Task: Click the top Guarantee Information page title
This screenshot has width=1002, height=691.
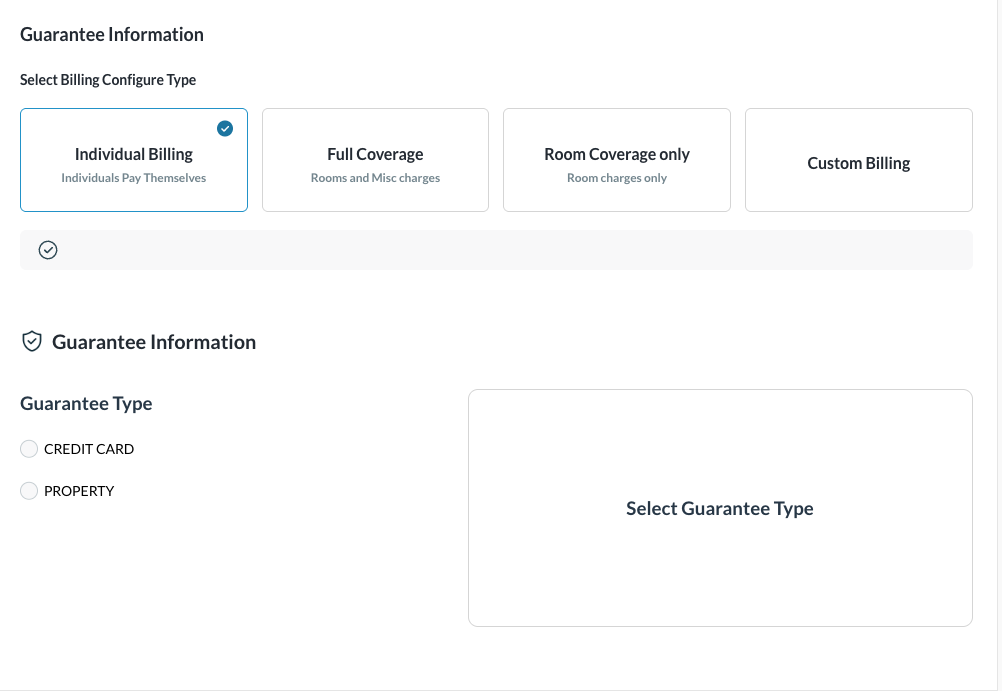Action: [x=112, y=34]
